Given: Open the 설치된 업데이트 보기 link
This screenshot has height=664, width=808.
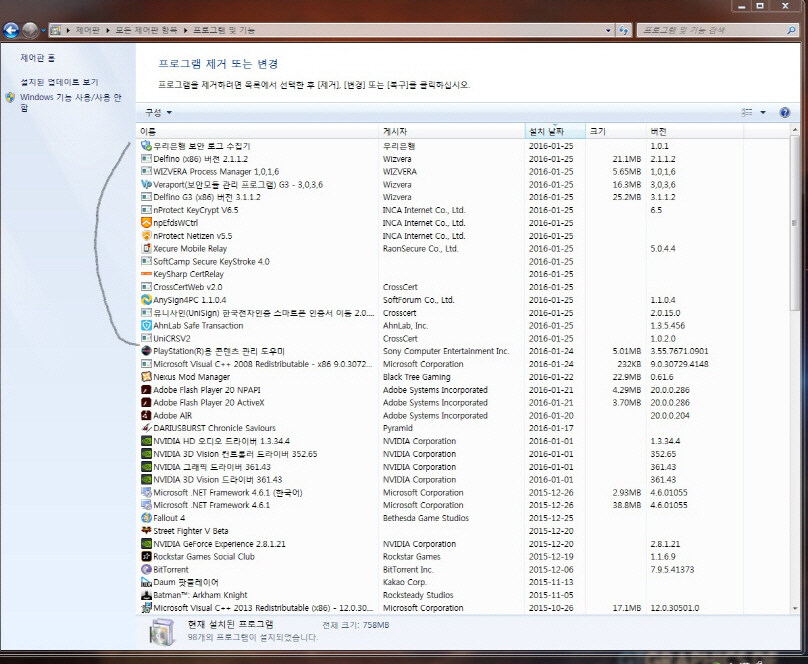Looking at the screenshot, I should [59, 82].
